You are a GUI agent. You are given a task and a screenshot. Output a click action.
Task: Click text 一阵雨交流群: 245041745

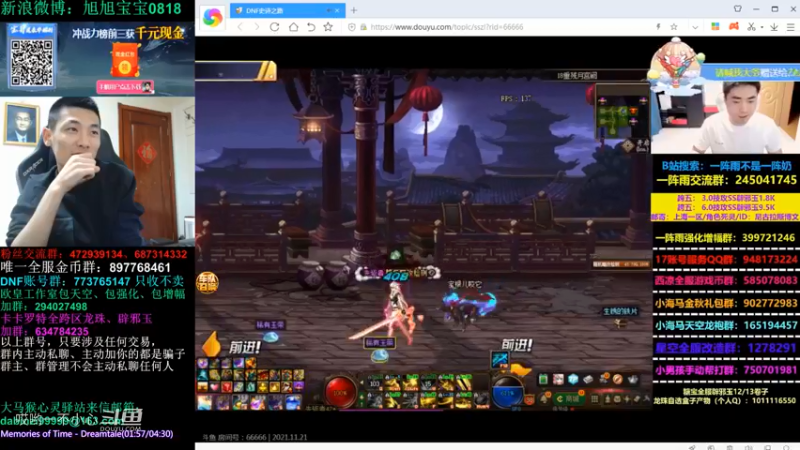(x=726, y=180)
